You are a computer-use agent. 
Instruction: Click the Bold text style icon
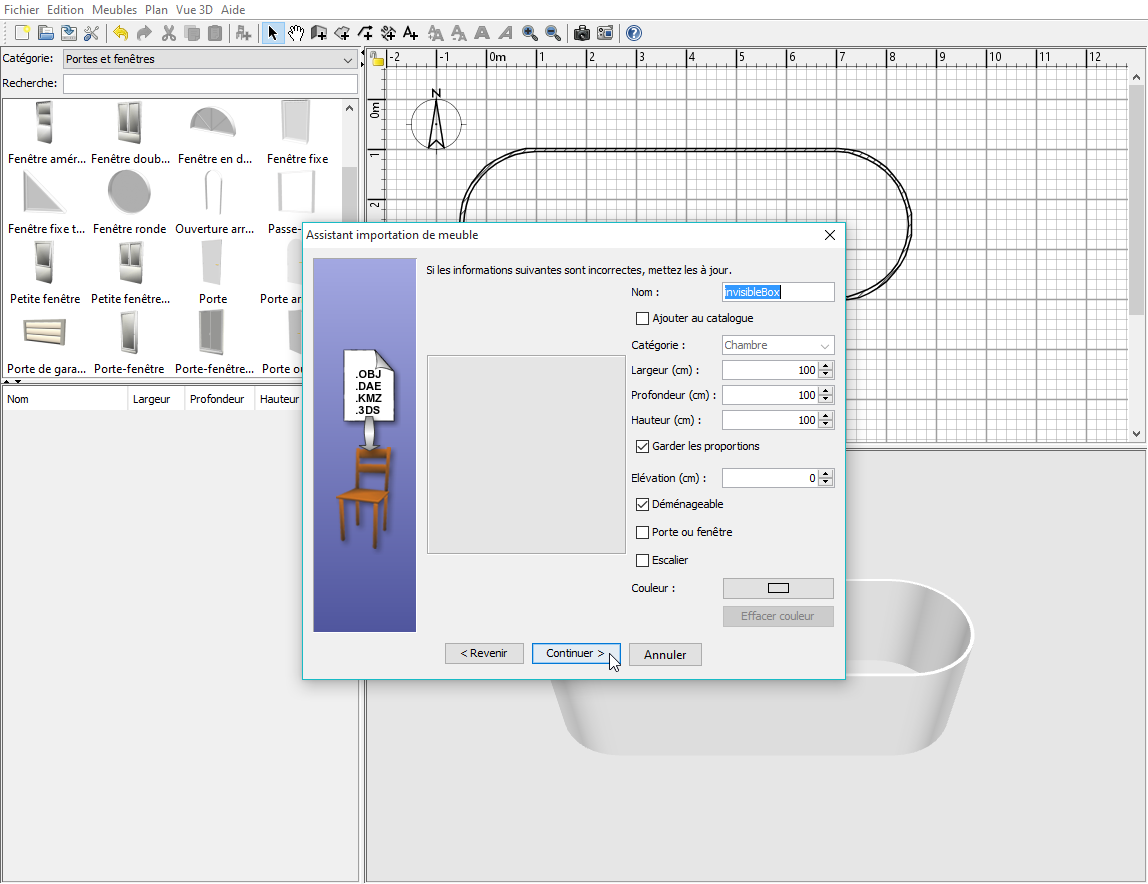pyautogui.click(x=482, y=33)
